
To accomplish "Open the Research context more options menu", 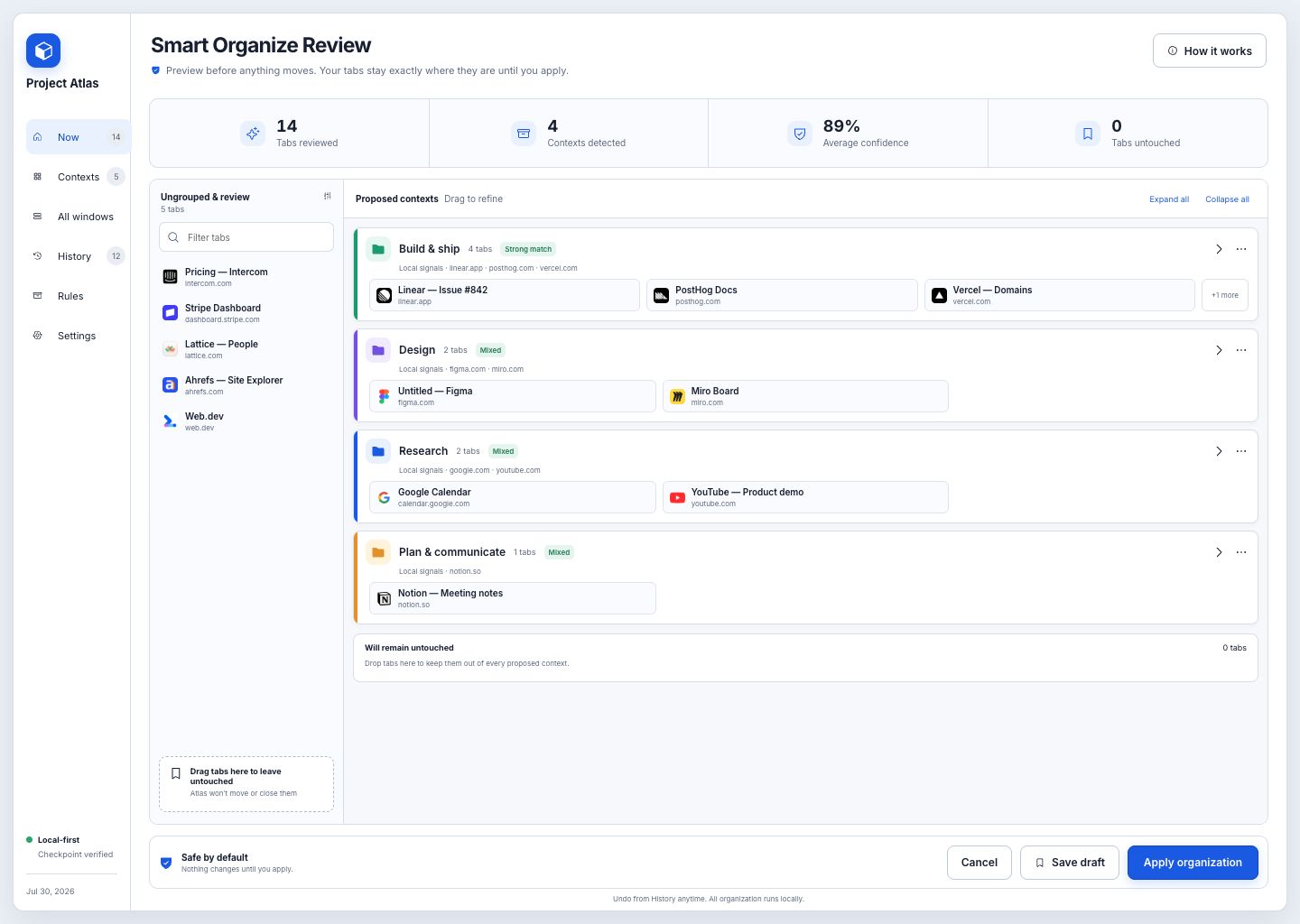I will [1241, 451].
